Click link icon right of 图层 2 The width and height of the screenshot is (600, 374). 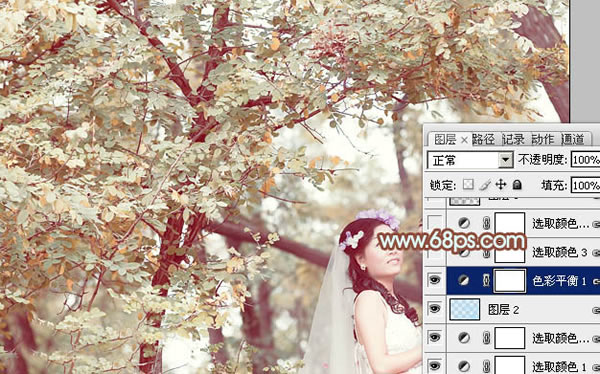click(596, 310)
